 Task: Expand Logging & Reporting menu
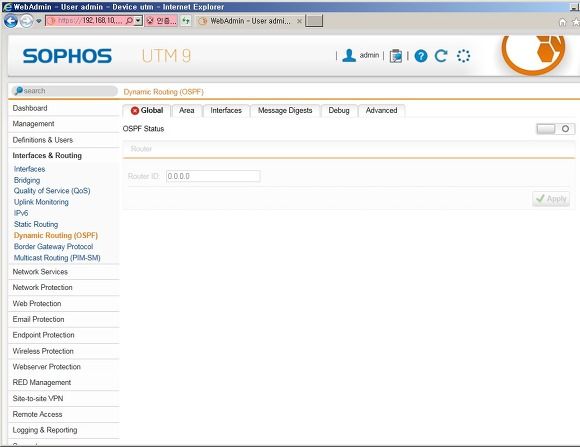(64, 430)
